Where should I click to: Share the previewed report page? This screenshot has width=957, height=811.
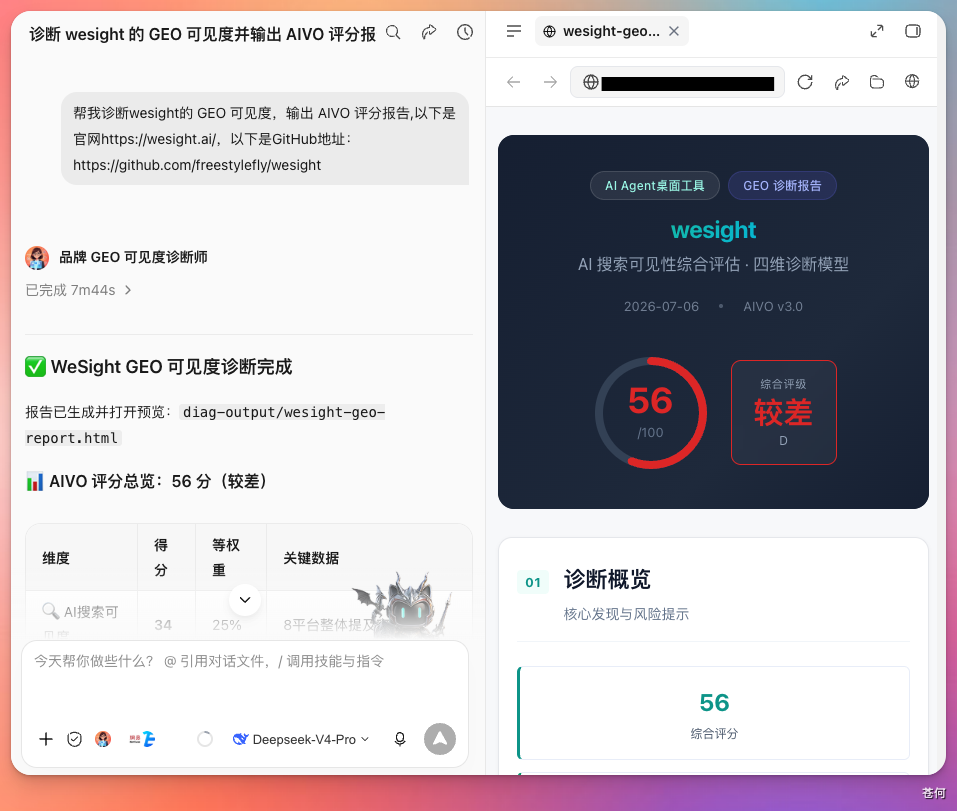pos(842,82)
